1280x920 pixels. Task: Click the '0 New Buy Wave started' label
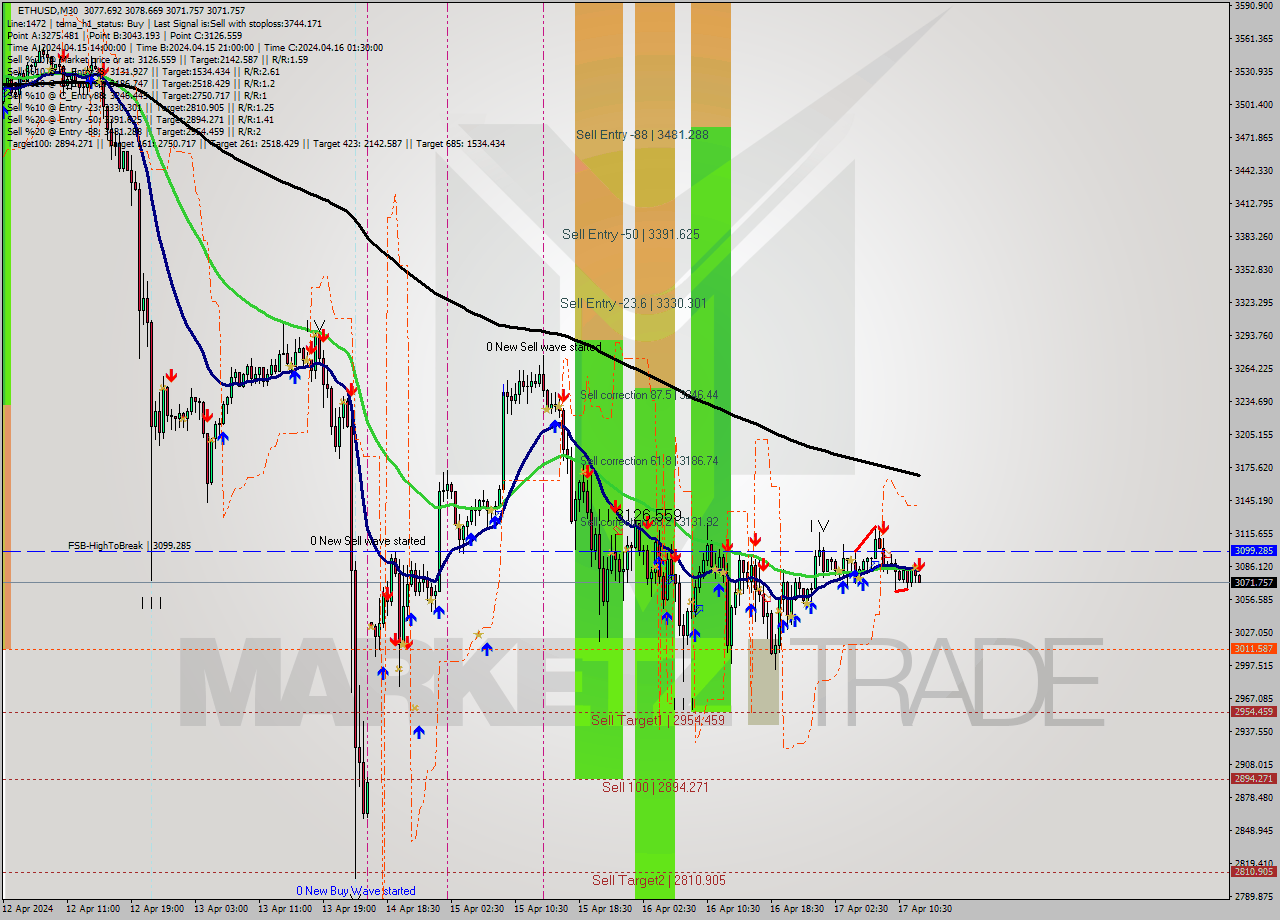click(355, 891)
